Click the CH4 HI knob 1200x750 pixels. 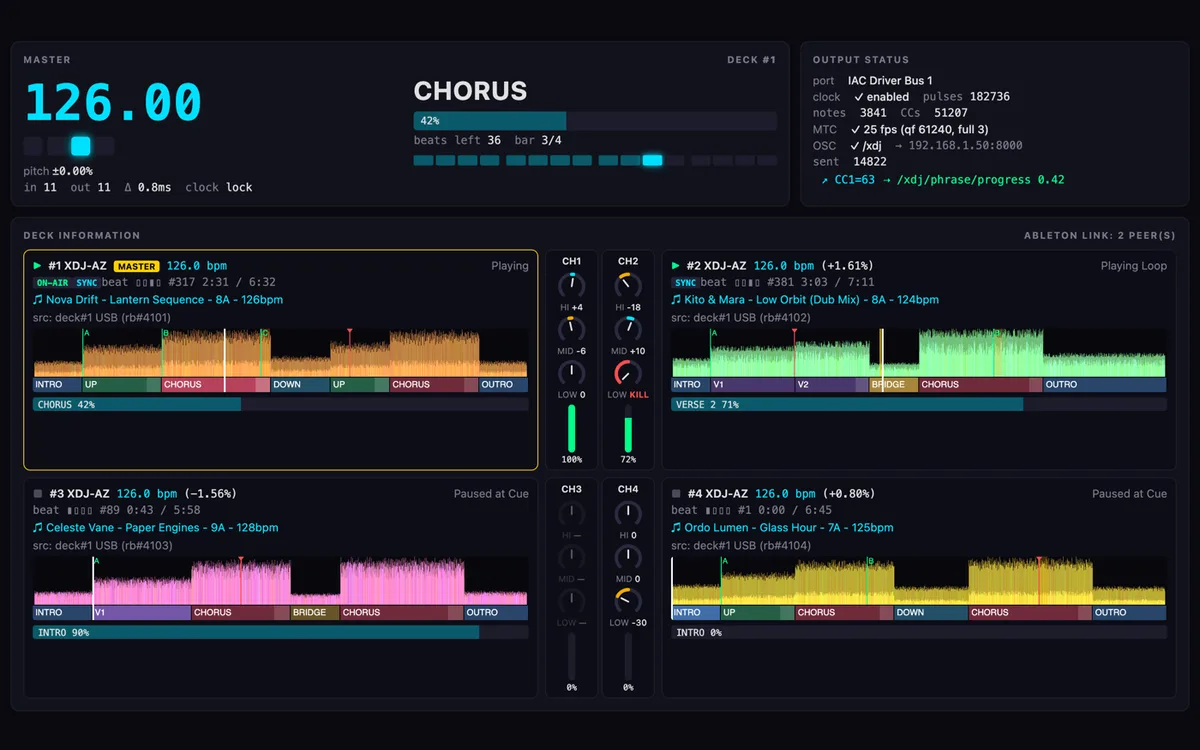(x=628, y=514)
